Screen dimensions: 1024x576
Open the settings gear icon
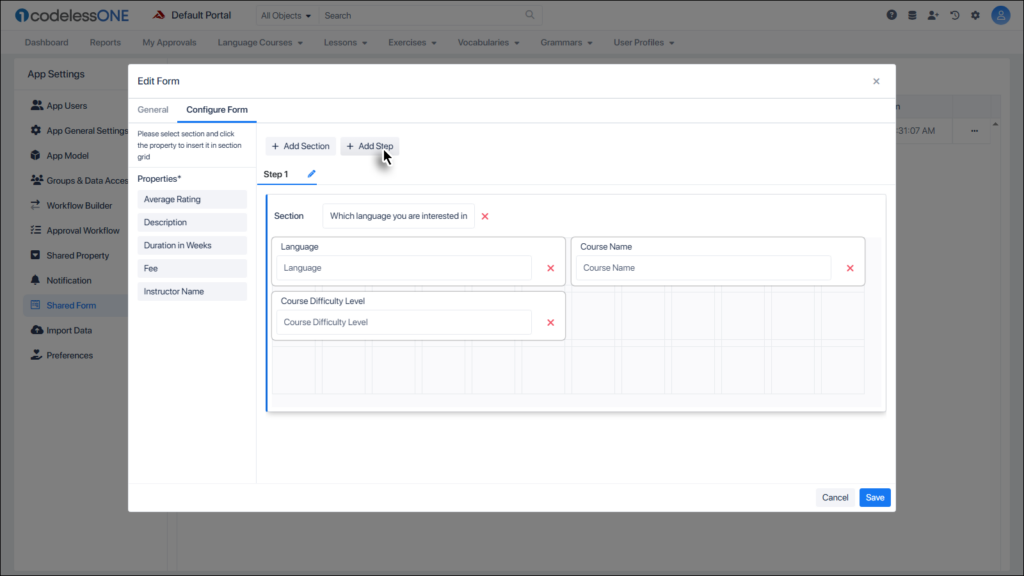pos(976,15)
